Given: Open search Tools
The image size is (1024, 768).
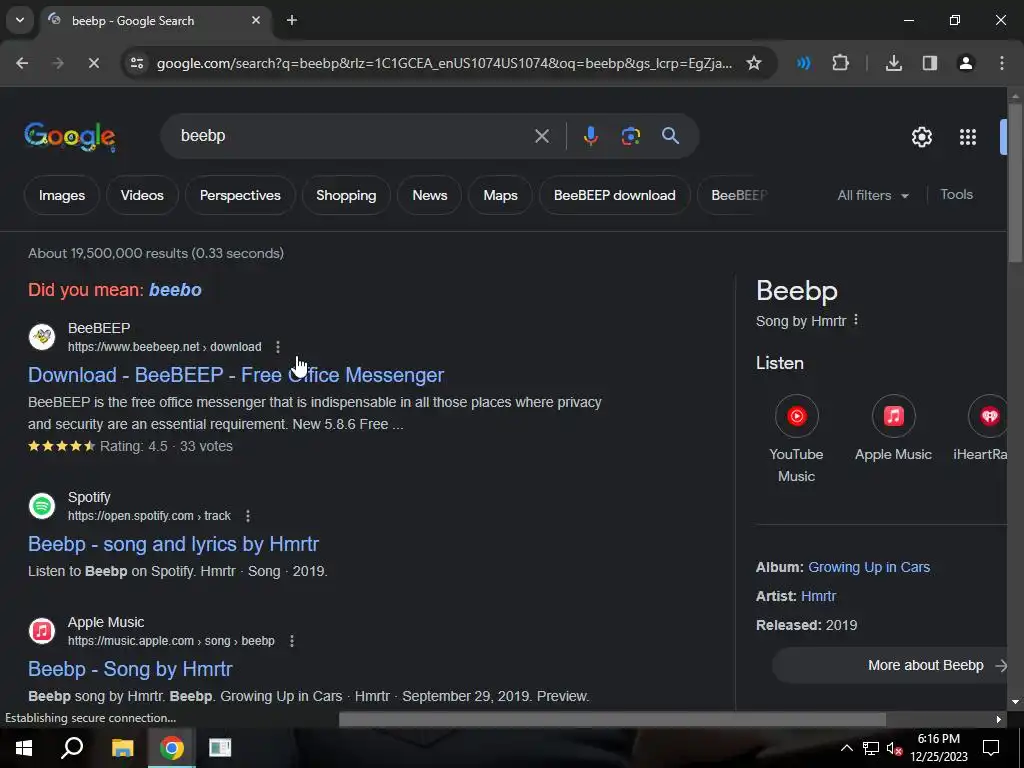Looking at the screenshot, I should (956, 195).
